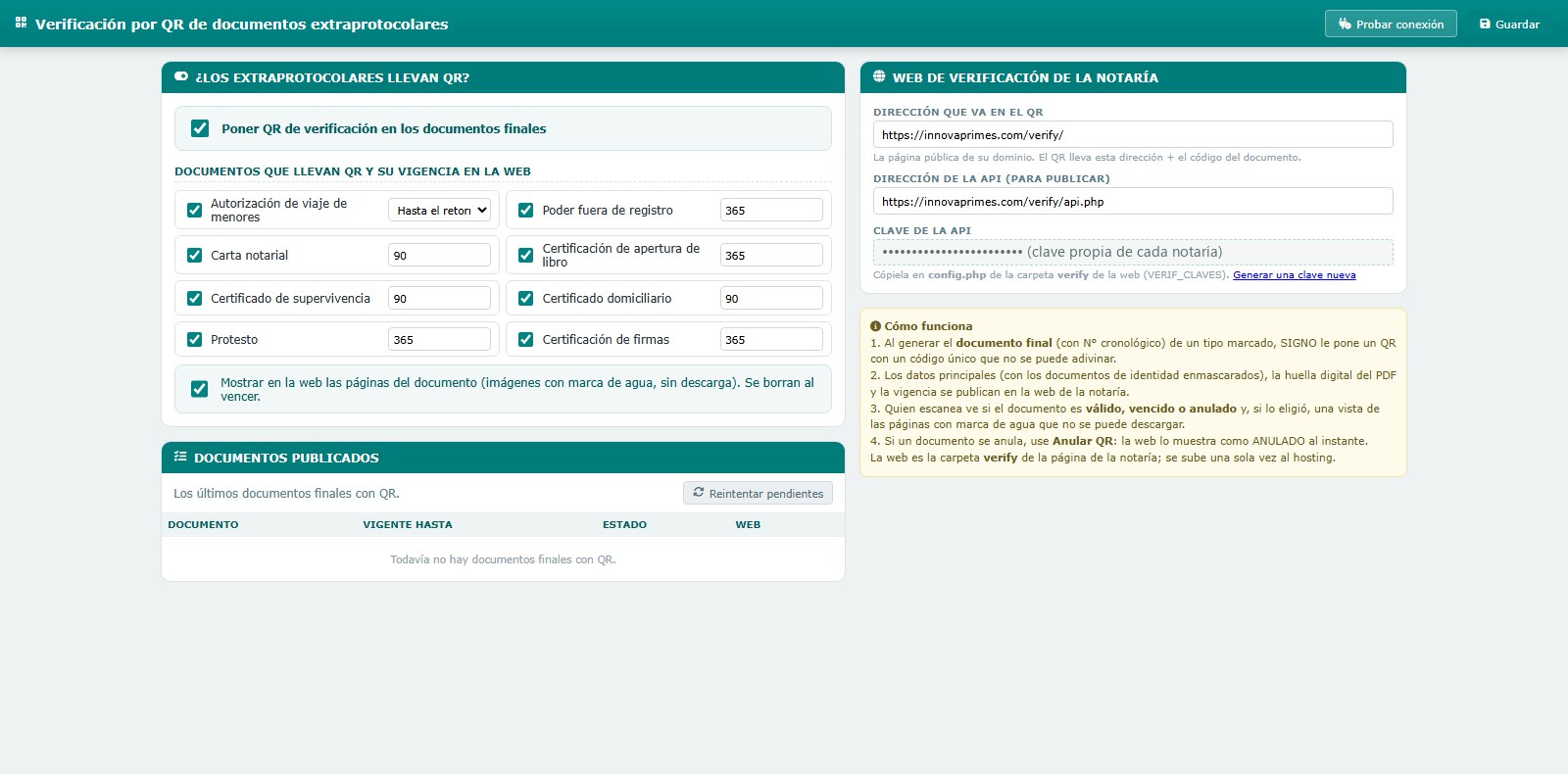Click the Protesto vigencia field
1568x774 pixels.
pyautogui.click(x=439, y=339)
